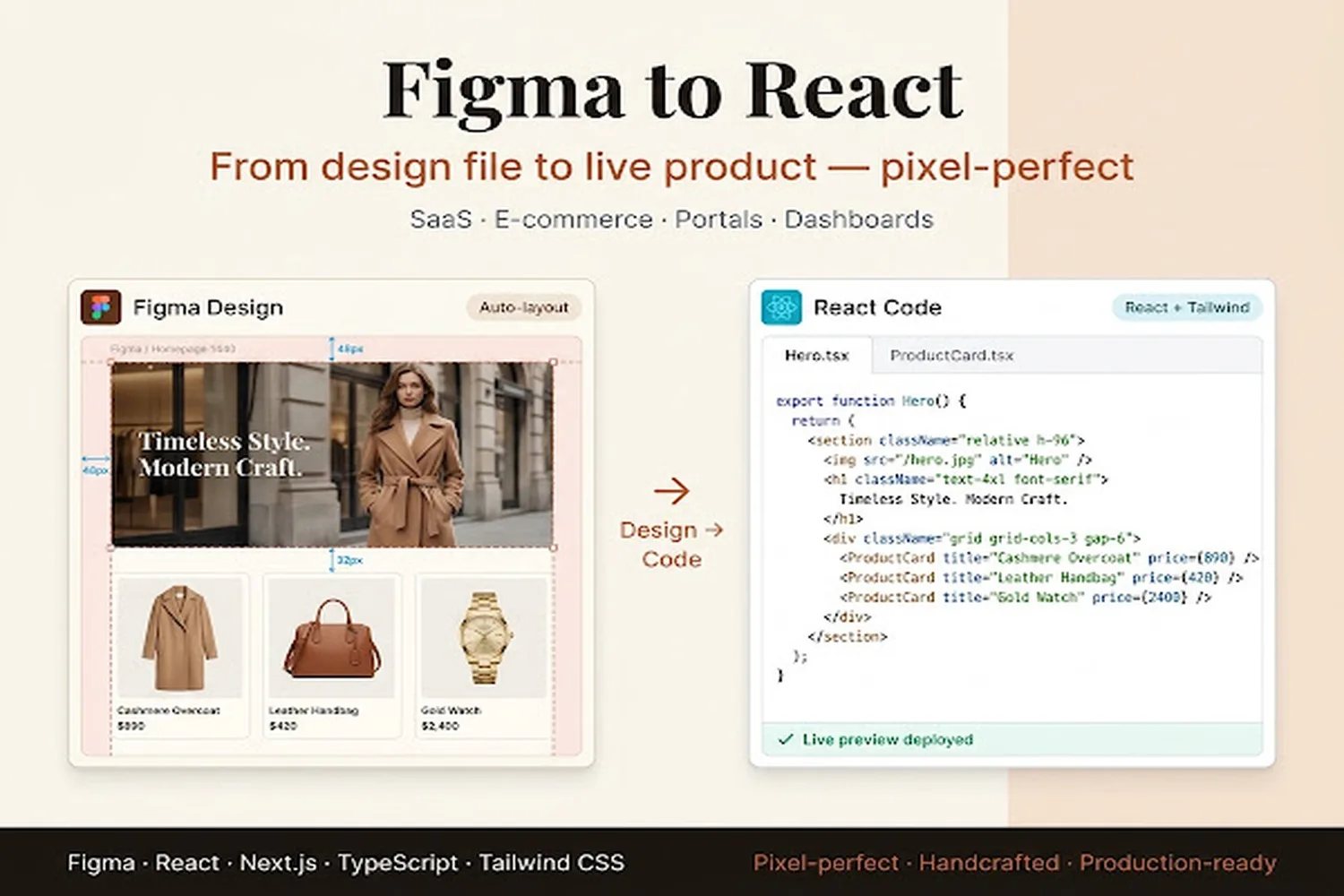Click the Leather Handbag product image
1344x896 pixels.
point(332,638)
